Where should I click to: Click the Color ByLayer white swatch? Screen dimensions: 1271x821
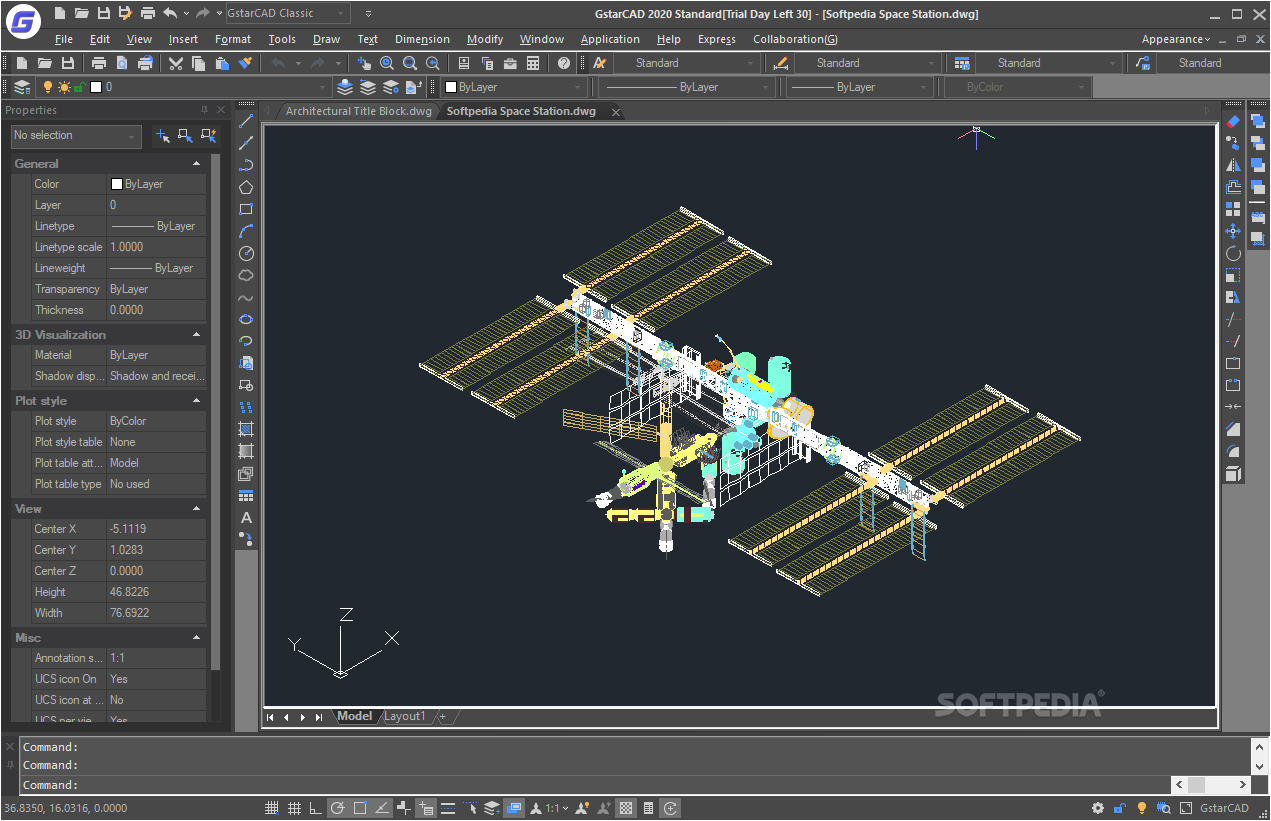coord(117,184)
